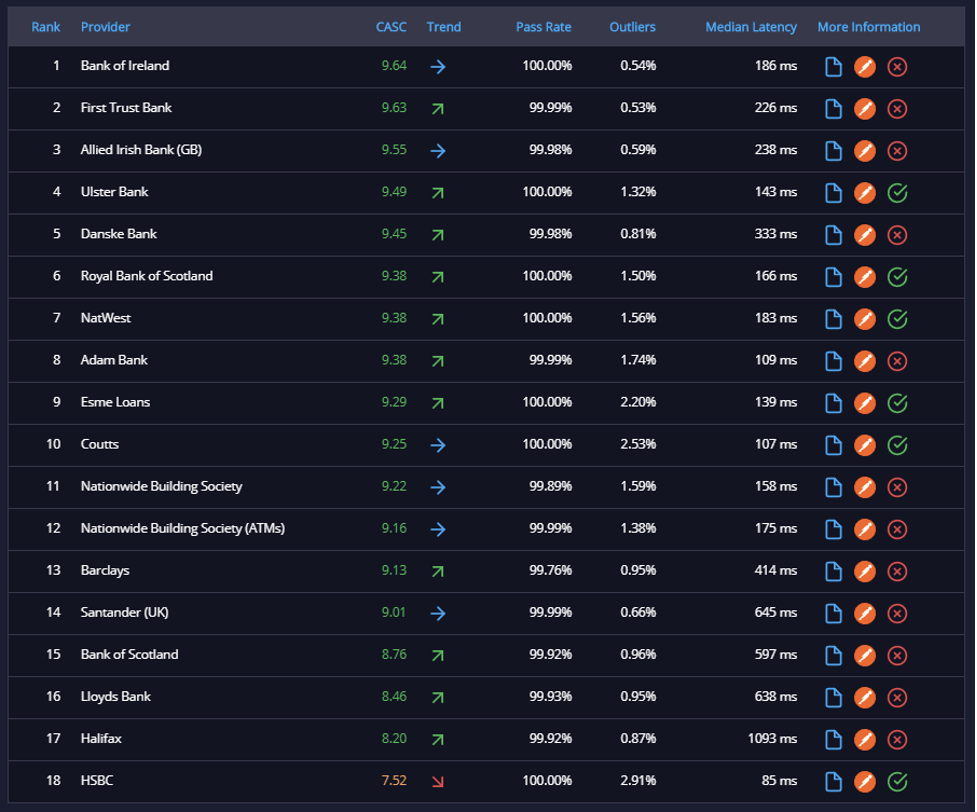
Task: Click the First Trust Bank provider name
Action: (126, 108)
